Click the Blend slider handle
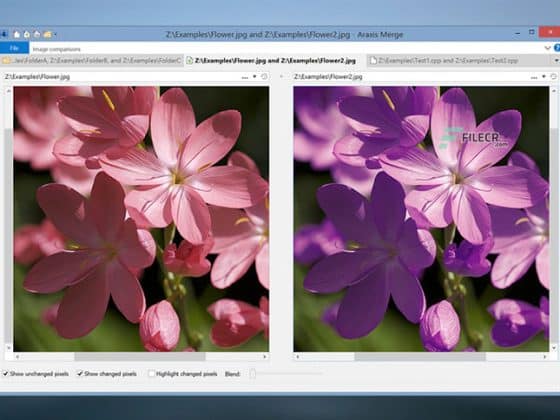Screen dimensions: 560x420 click(x=252, y=374)
